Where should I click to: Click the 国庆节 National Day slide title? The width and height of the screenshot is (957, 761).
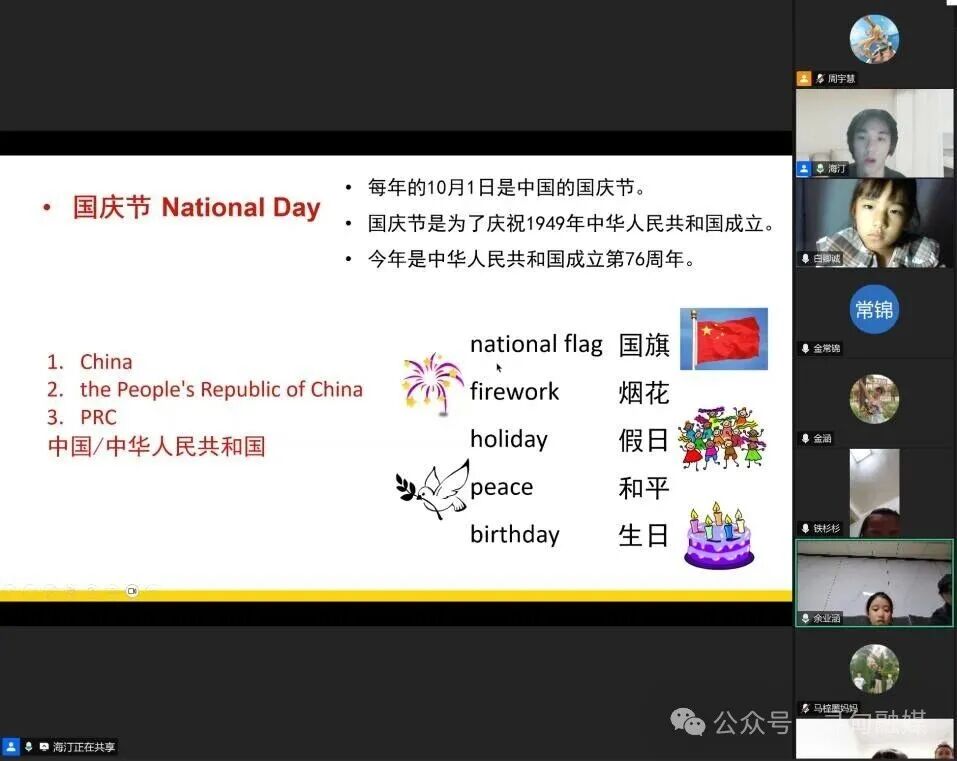click(x=197, y=207)
